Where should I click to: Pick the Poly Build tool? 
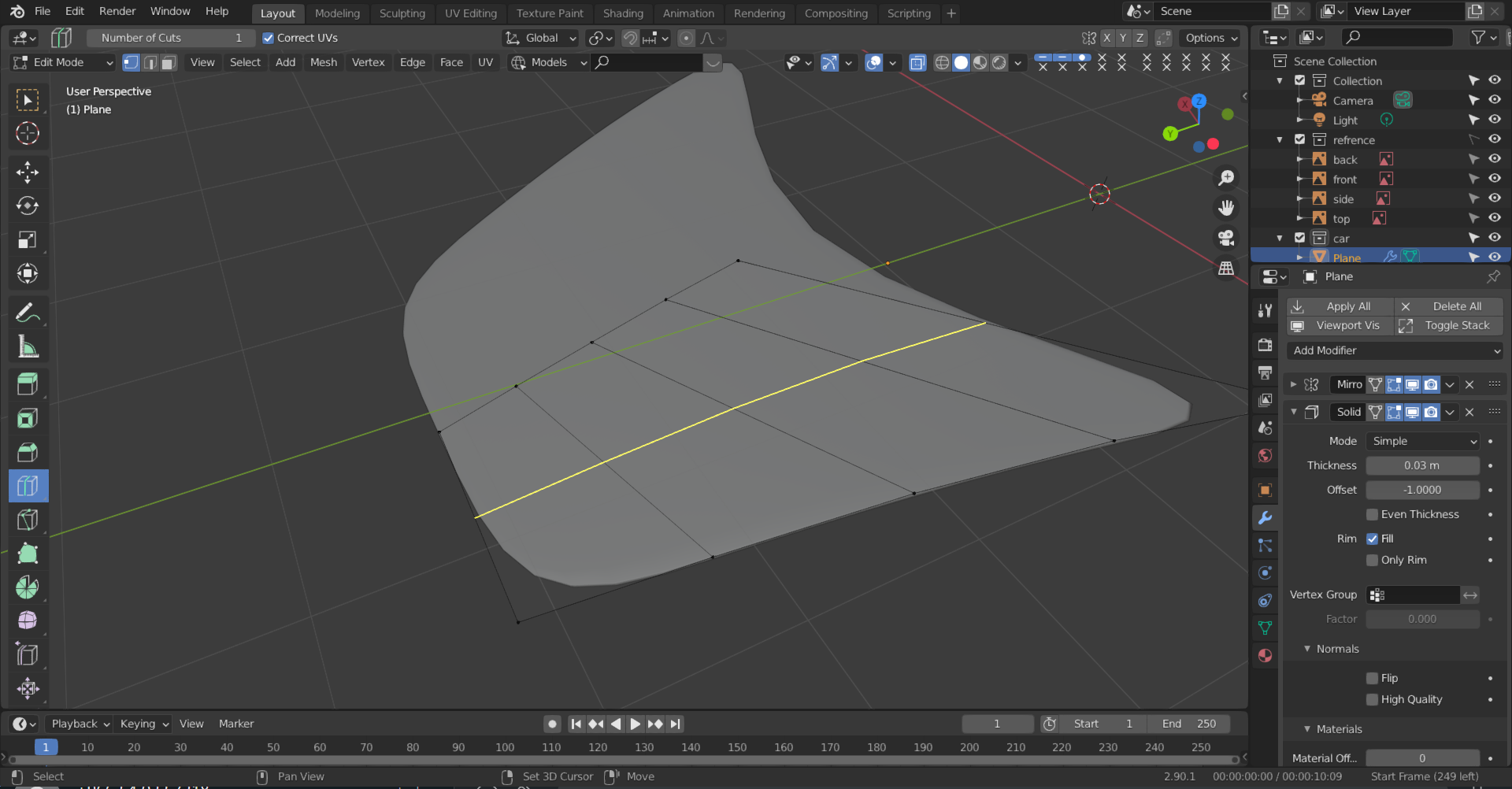tap(28, 554)
